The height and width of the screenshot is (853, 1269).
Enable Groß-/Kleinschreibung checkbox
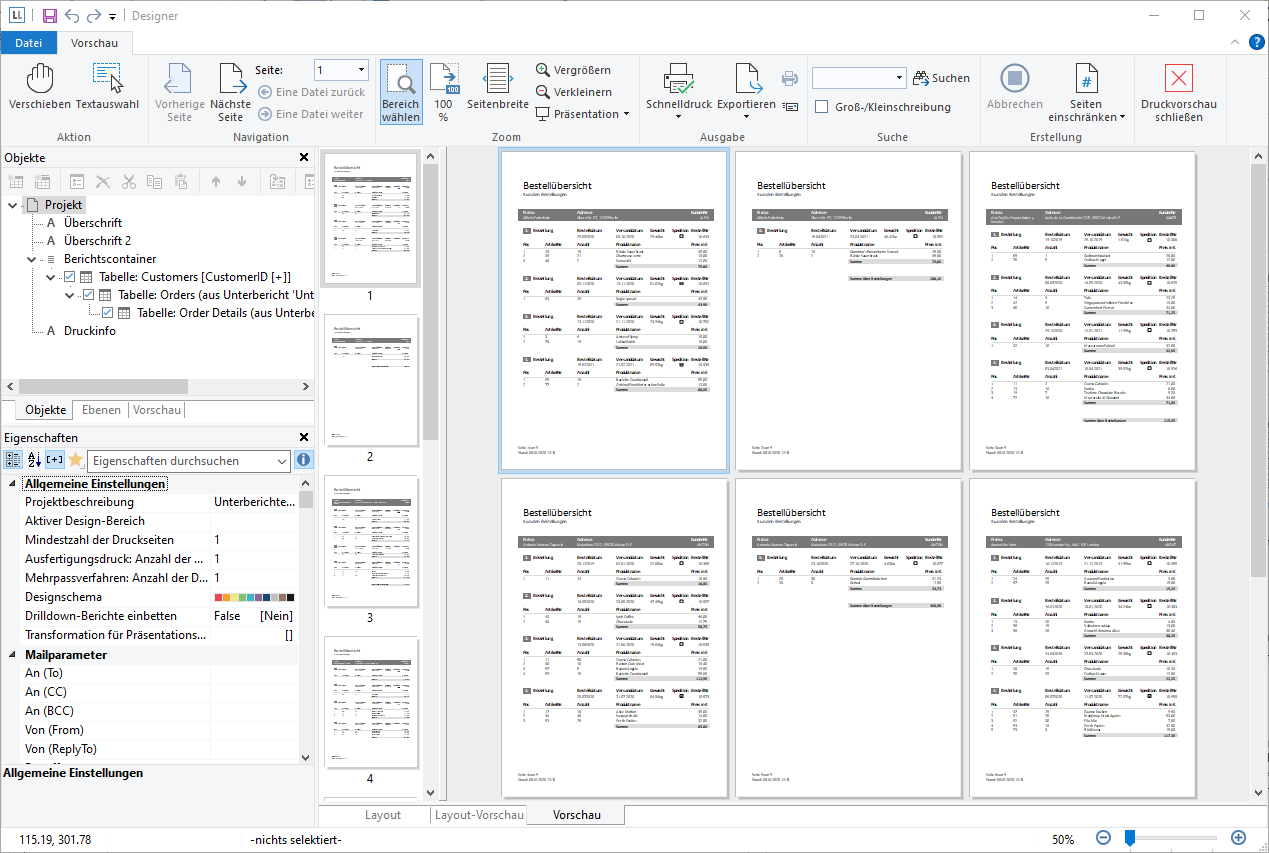click(821, 107)
